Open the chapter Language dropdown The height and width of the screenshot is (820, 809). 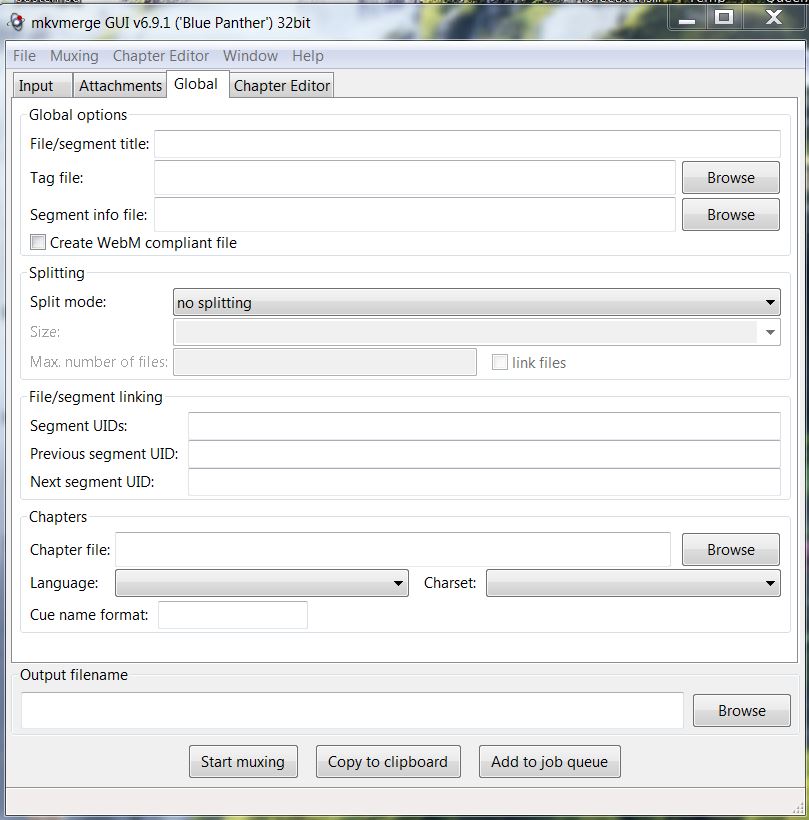tap(261, 583)
